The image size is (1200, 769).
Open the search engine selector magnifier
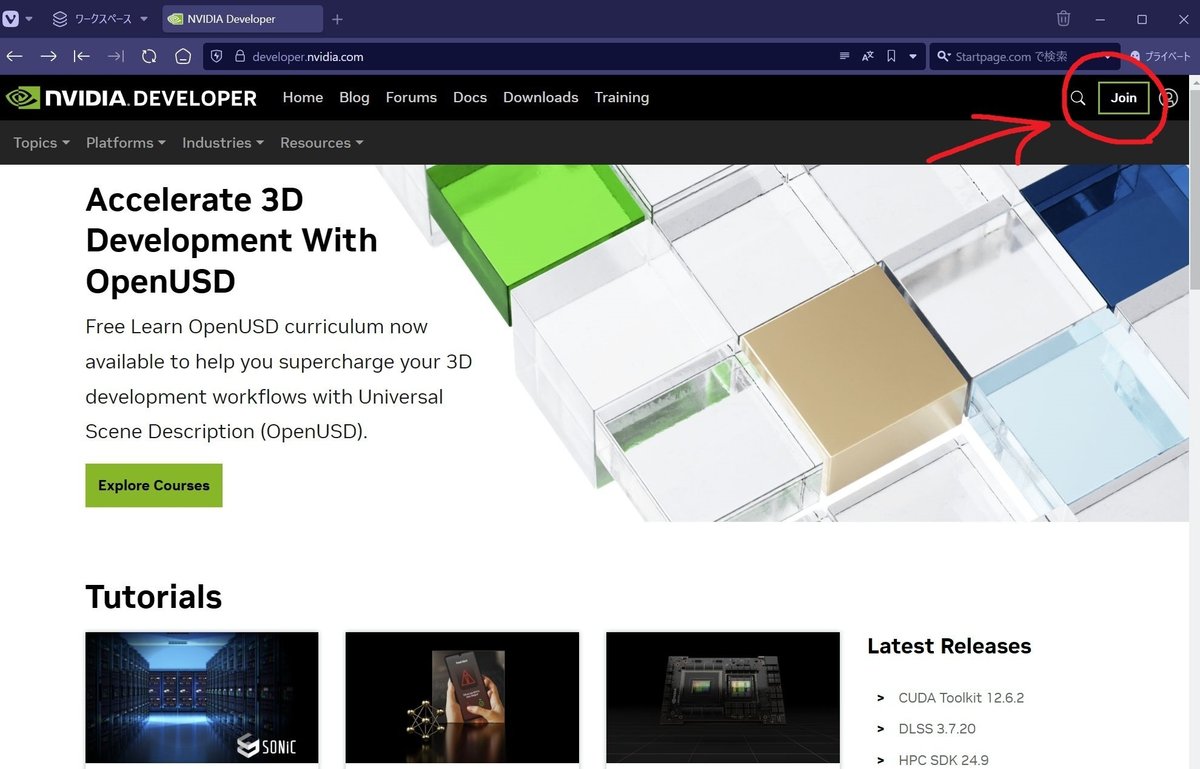(x=942, y=57)
